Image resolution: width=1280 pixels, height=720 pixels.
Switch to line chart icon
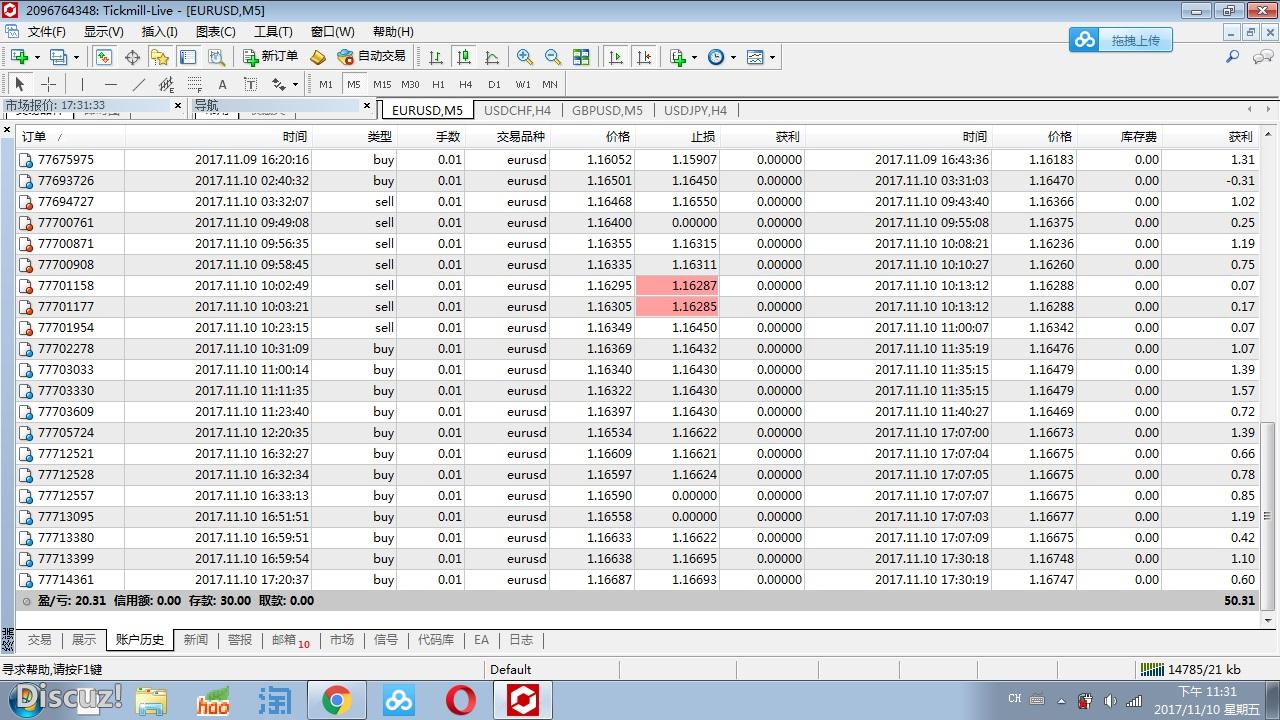[x=492, y=57]
